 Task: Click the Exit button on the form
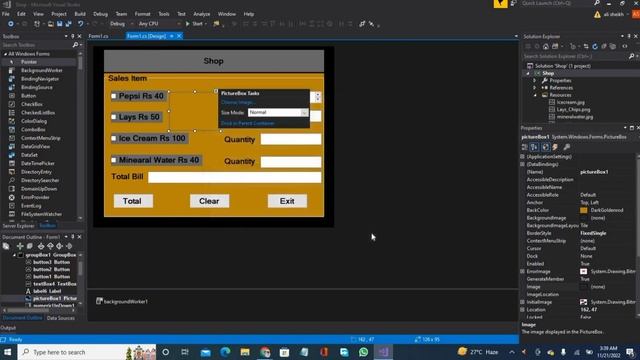[287, 201]
